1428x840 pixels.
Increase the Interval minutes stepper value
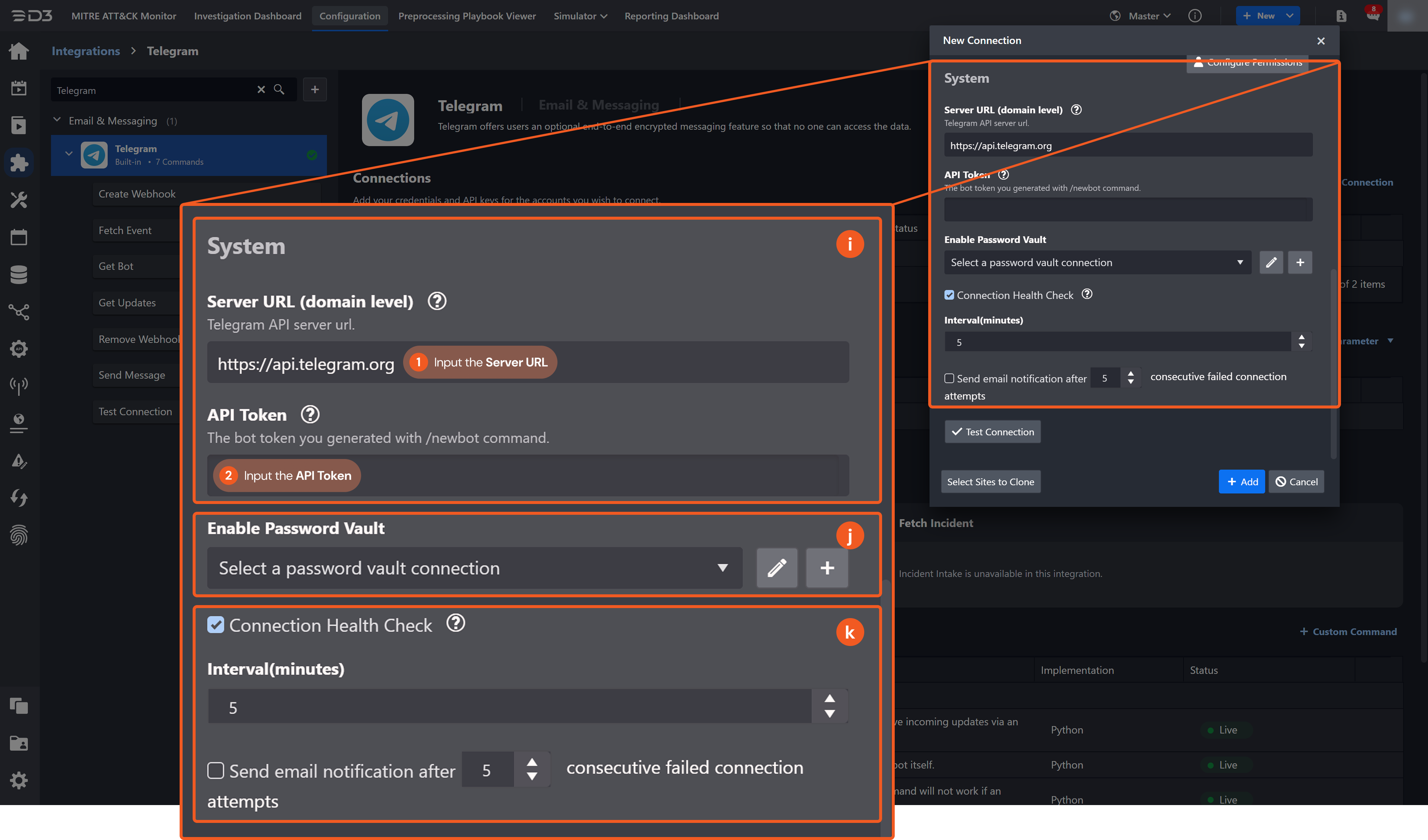pyautogui.click(x=1302, y=337)
